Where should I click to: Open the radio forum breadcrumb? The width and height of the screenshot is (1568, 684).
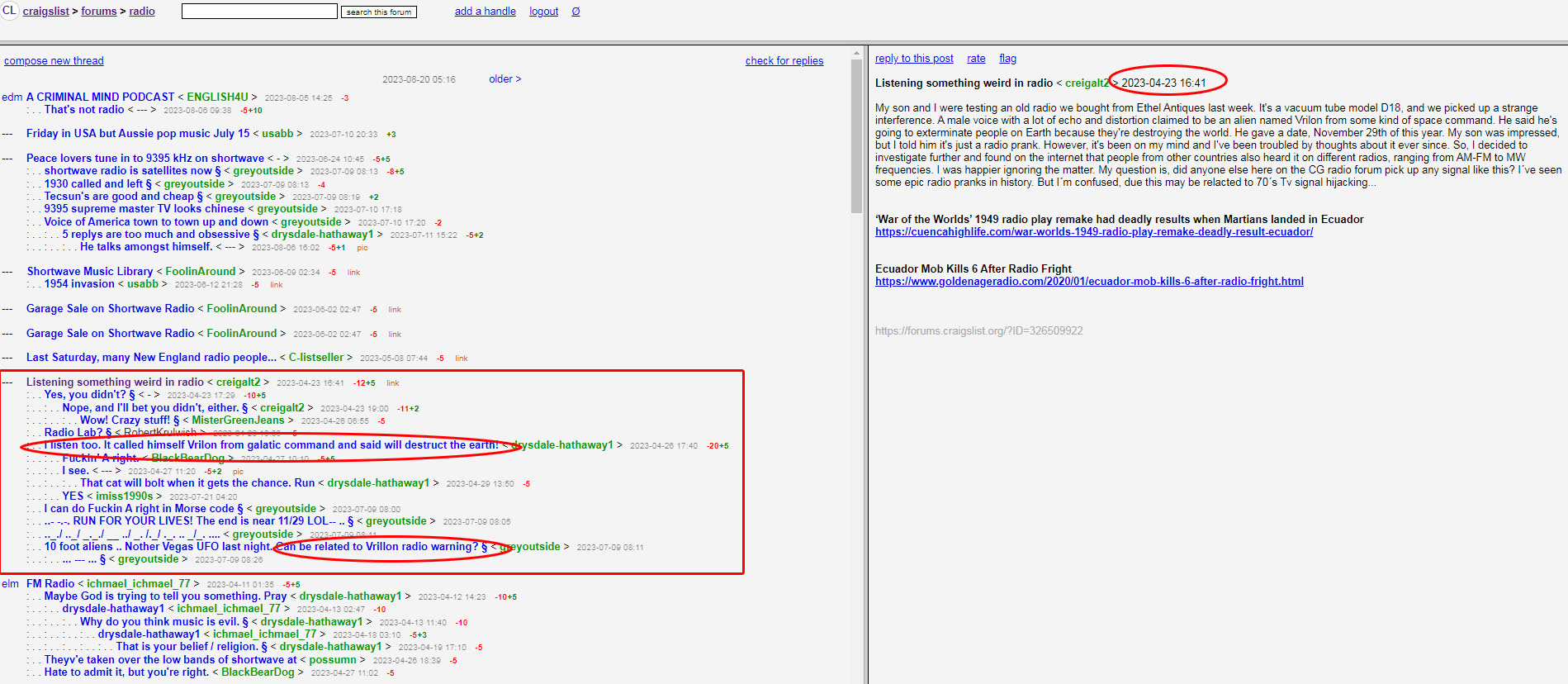(142, 12)
